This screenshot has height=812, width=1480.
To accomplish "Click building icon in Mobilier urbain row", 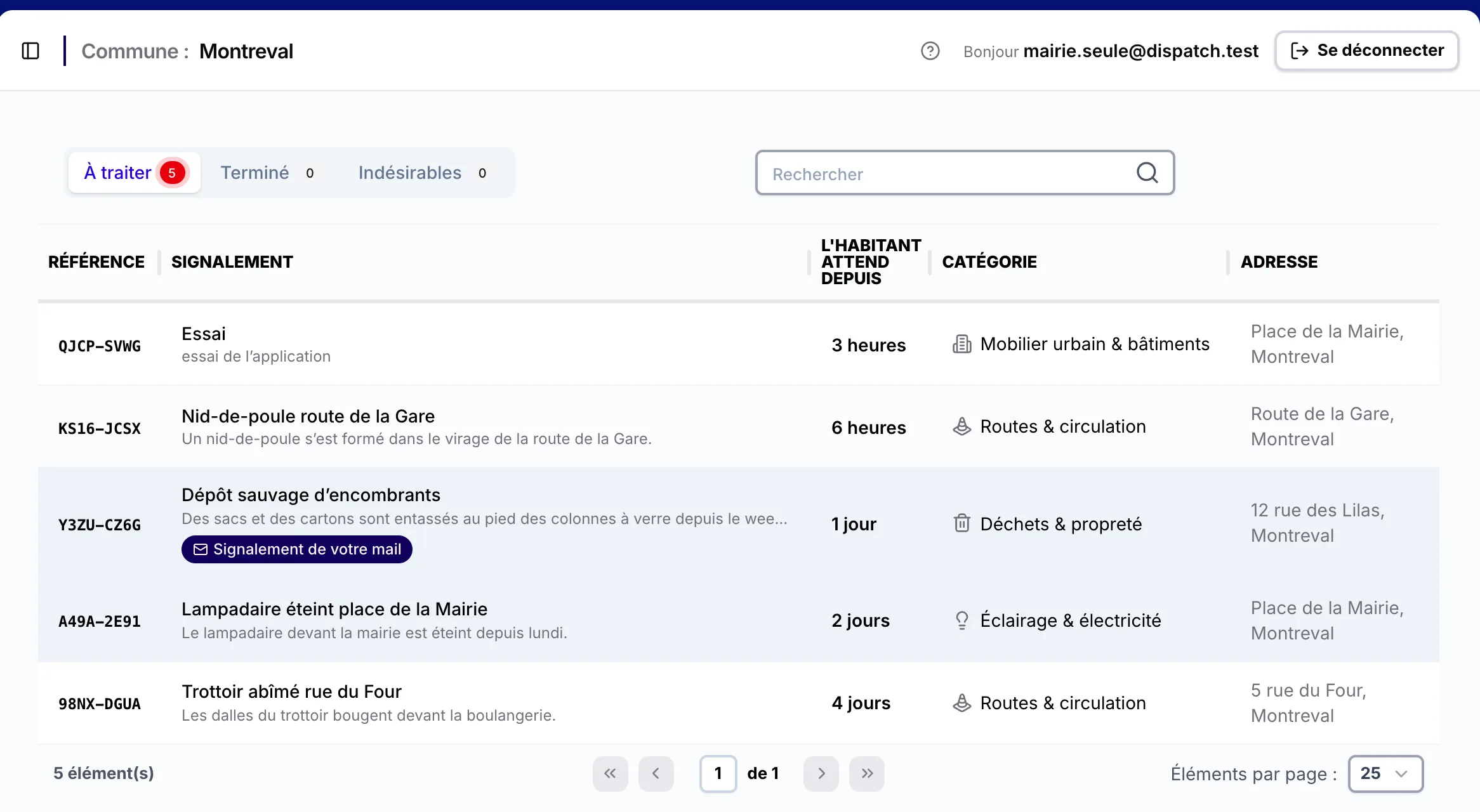I will point(962,344).
